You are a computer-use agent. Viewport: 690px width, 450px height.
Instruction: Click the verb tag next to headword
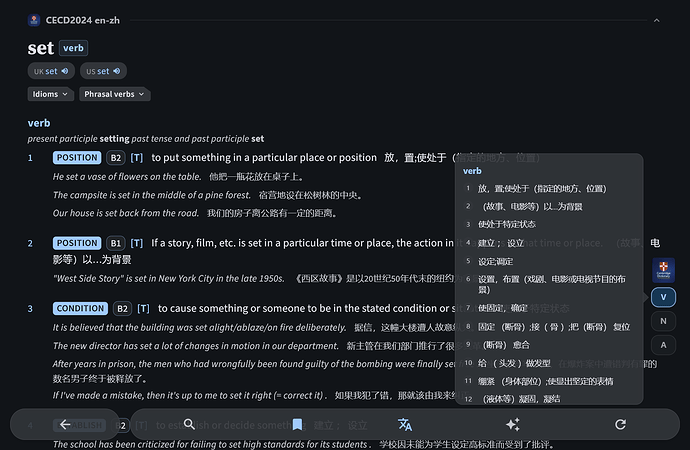pos(74,48)
